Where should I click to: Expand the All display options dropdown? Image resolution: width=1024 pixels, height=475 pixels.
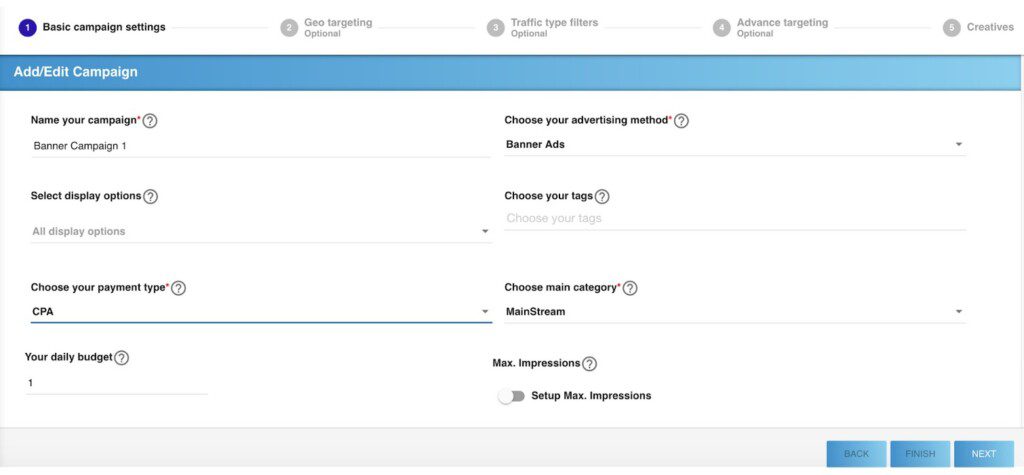(260, 231)
